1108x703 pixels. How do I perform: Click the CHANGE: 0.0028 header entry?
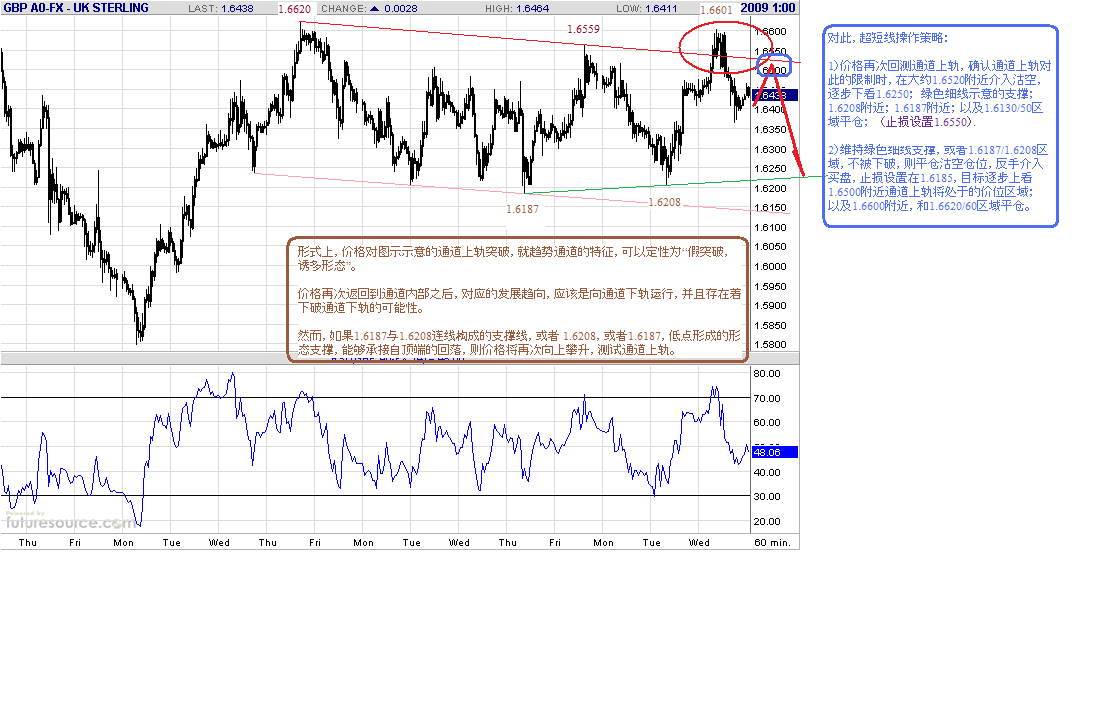(369, 8)
